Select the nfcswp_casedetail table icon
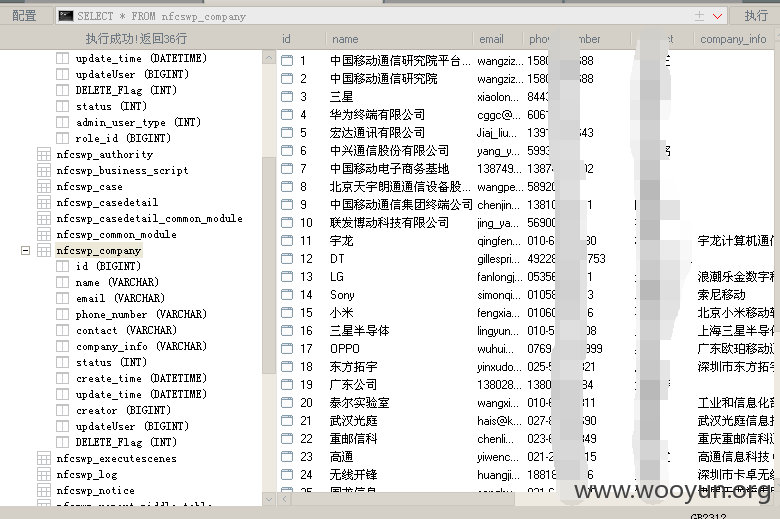This screenshot has width=780, height=519. (x=44, y=203)
